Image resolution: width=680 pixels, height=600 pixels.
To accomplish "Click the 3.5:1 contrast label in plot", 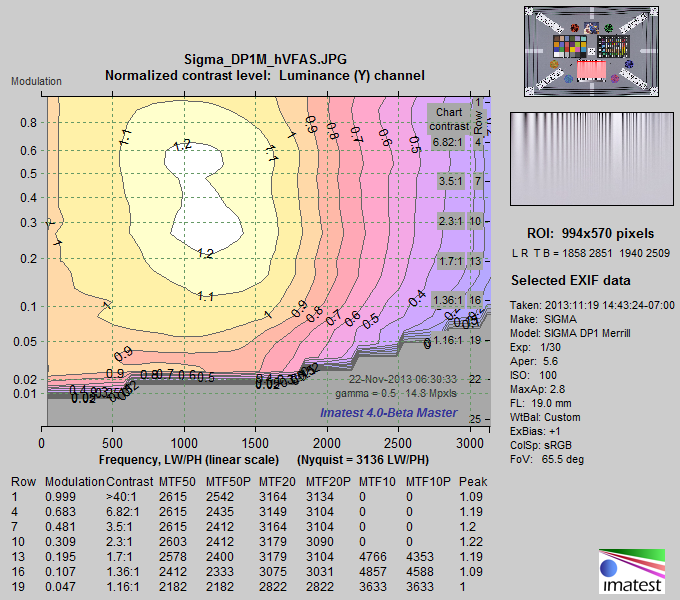I will click(x=451, y=181).
